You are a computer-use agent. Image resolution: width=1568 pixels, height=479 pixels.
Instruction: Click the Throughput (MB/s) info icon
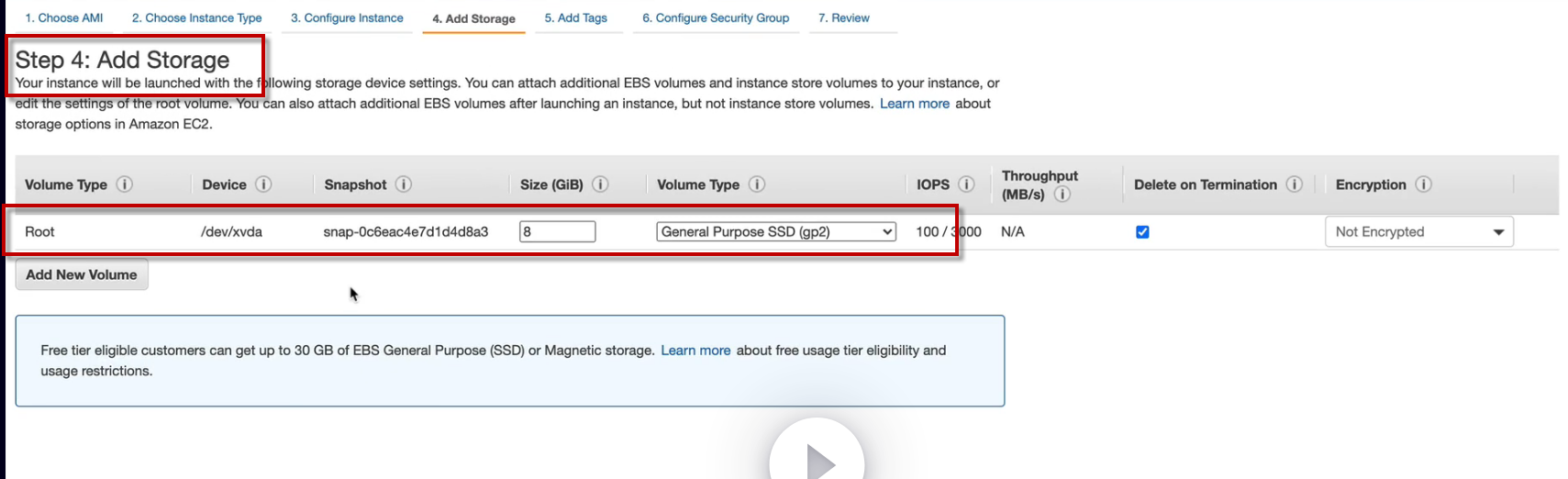tap(1062, 195)
